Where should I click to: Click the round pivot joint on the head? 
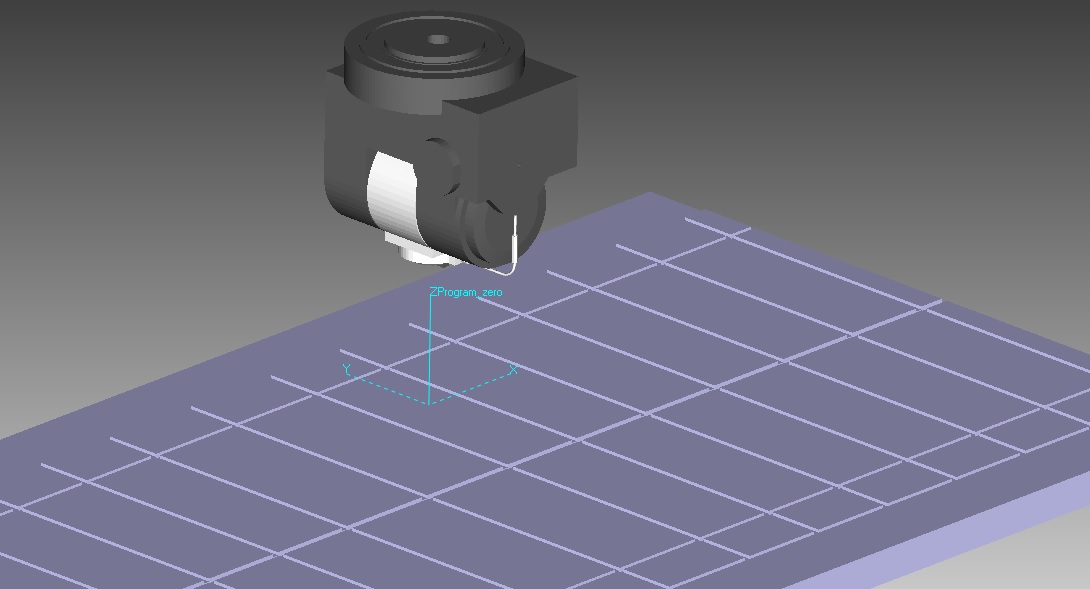[x=440, y=165]
